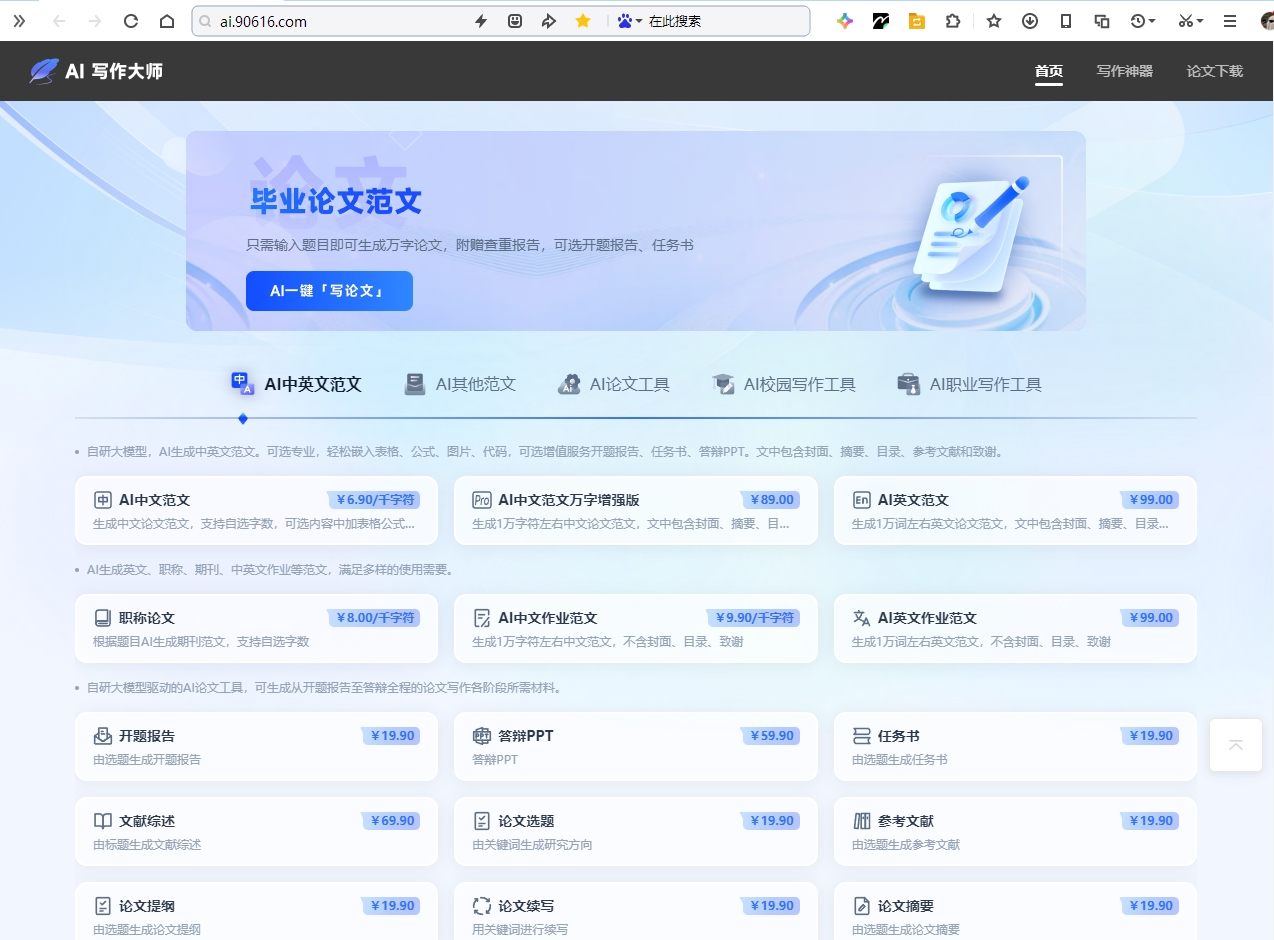Open the browser hamburger menu icon
The height and width of the screenshot is (940, 1274).
1230,21
